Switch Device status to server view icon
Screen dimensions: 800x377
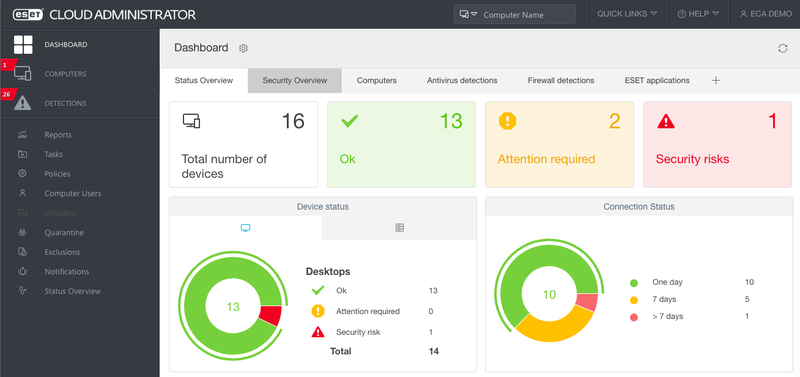pyautogui.click(x=399, y=228)
